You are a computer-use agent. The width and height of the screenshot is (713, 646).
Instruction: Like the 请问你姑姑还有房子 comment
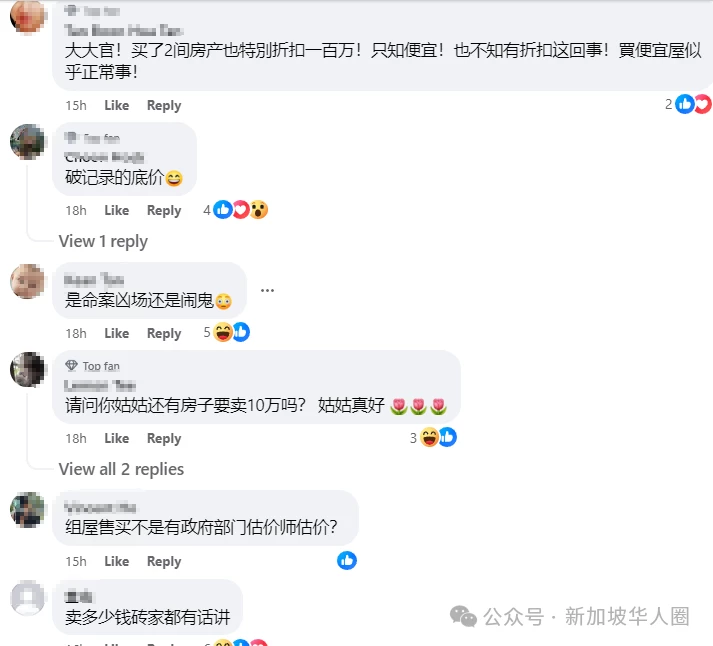pyautogui.click(x=117, y=438)
